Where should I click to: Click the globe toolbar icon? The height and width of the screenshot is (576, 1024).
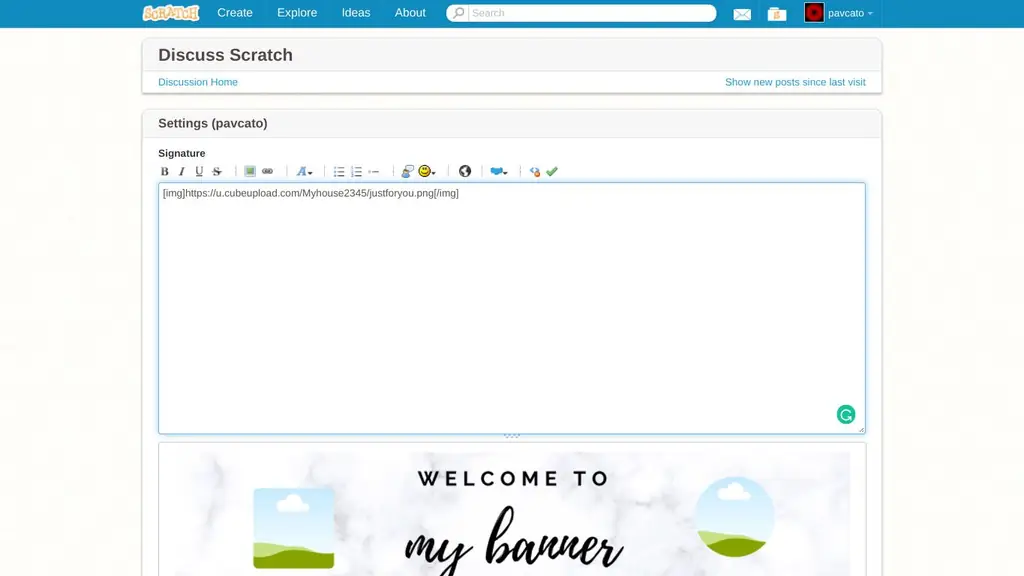465,171
